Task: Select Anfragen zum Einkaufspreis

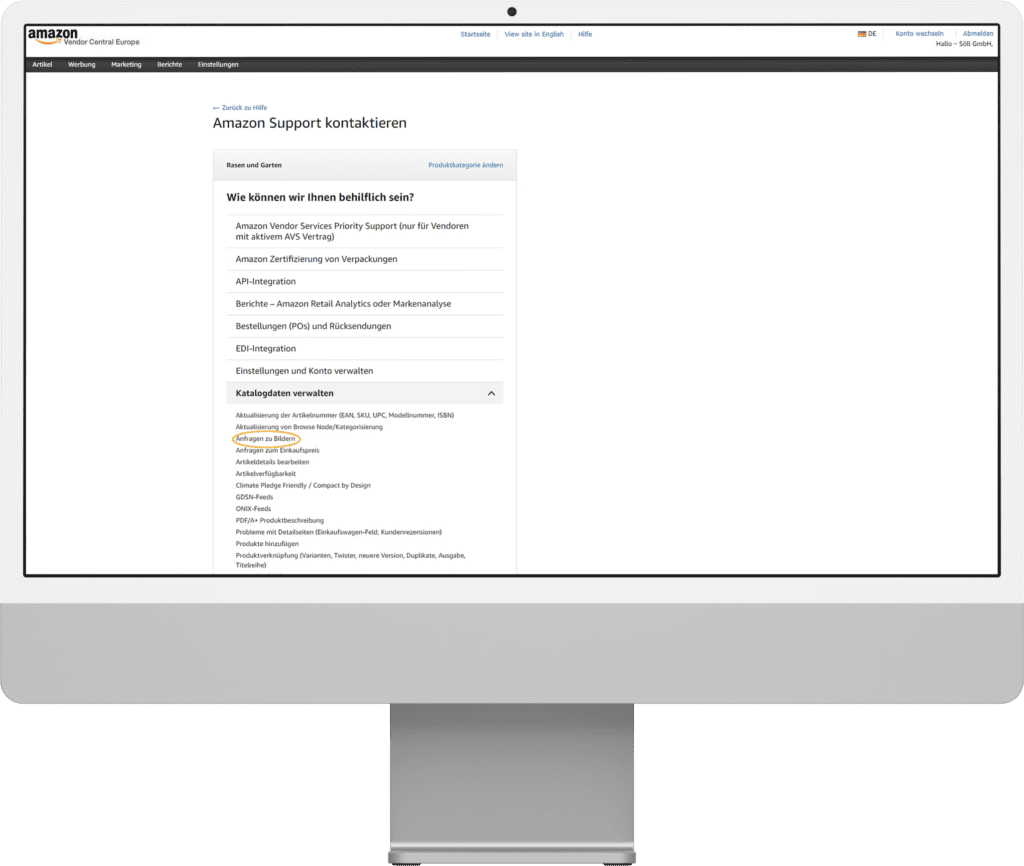Action: click(278, 451)
